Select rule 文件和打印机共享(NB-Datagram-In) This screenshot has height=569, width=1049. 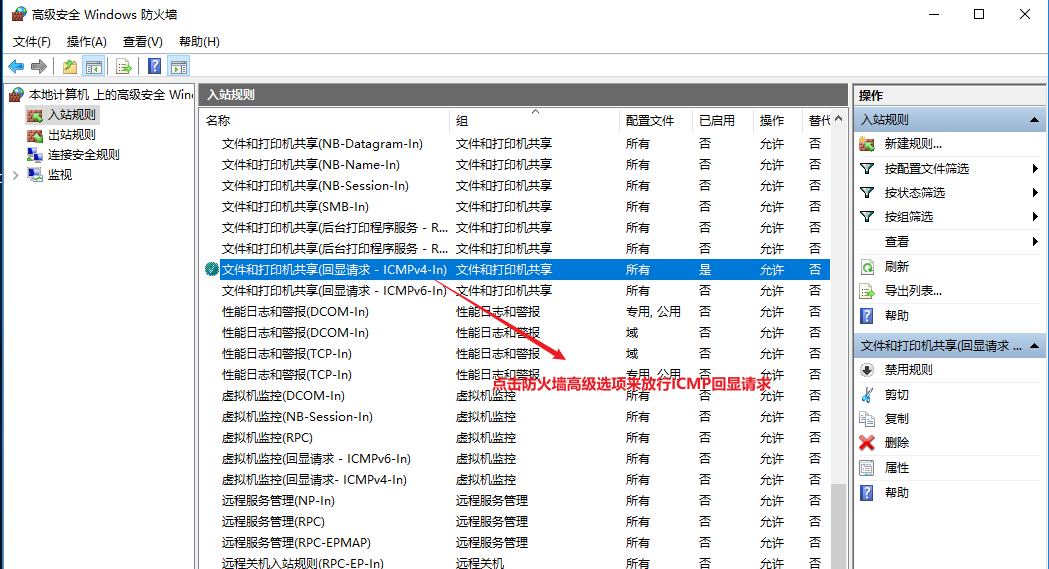(x=322, y=144)
